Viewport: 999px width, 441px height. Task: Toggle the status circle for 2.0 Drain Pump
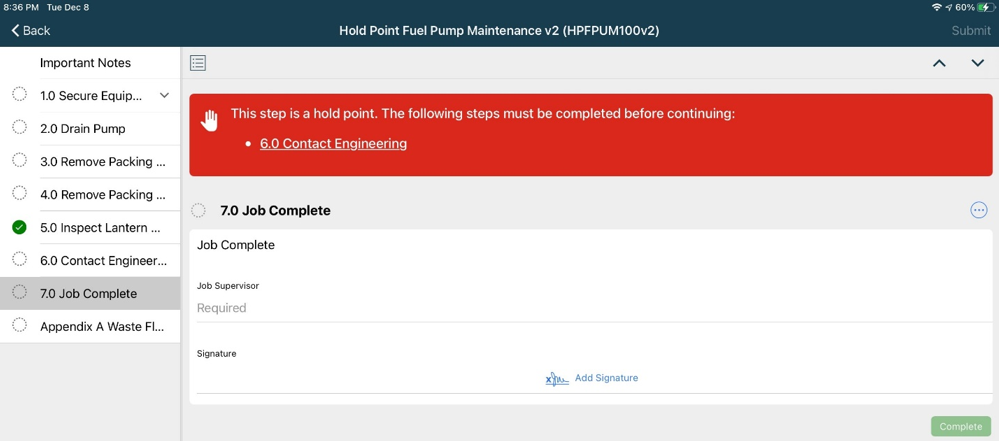20,128
